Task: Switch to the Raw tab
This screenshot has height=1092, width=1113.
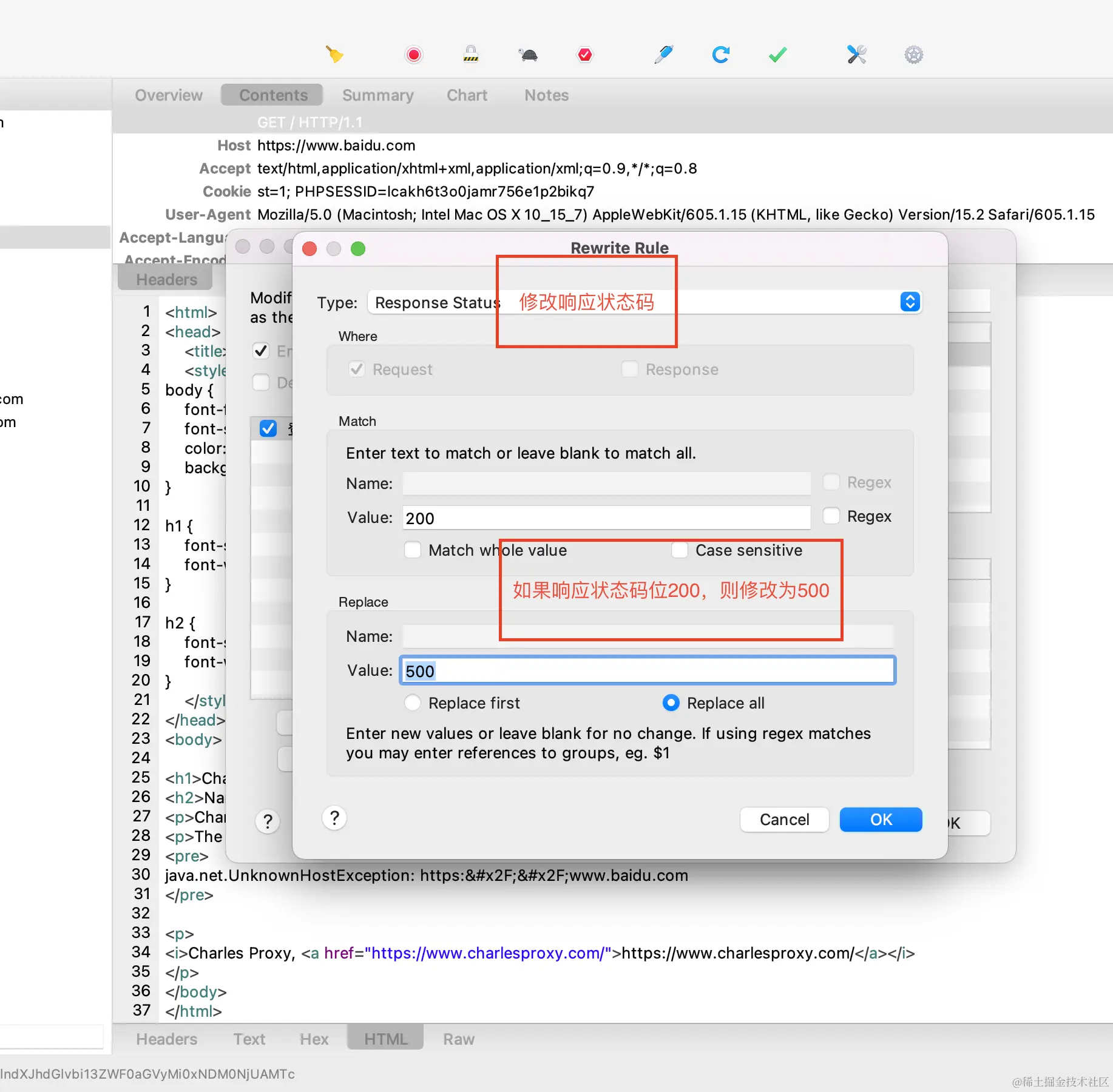Action: [458, 1039]
